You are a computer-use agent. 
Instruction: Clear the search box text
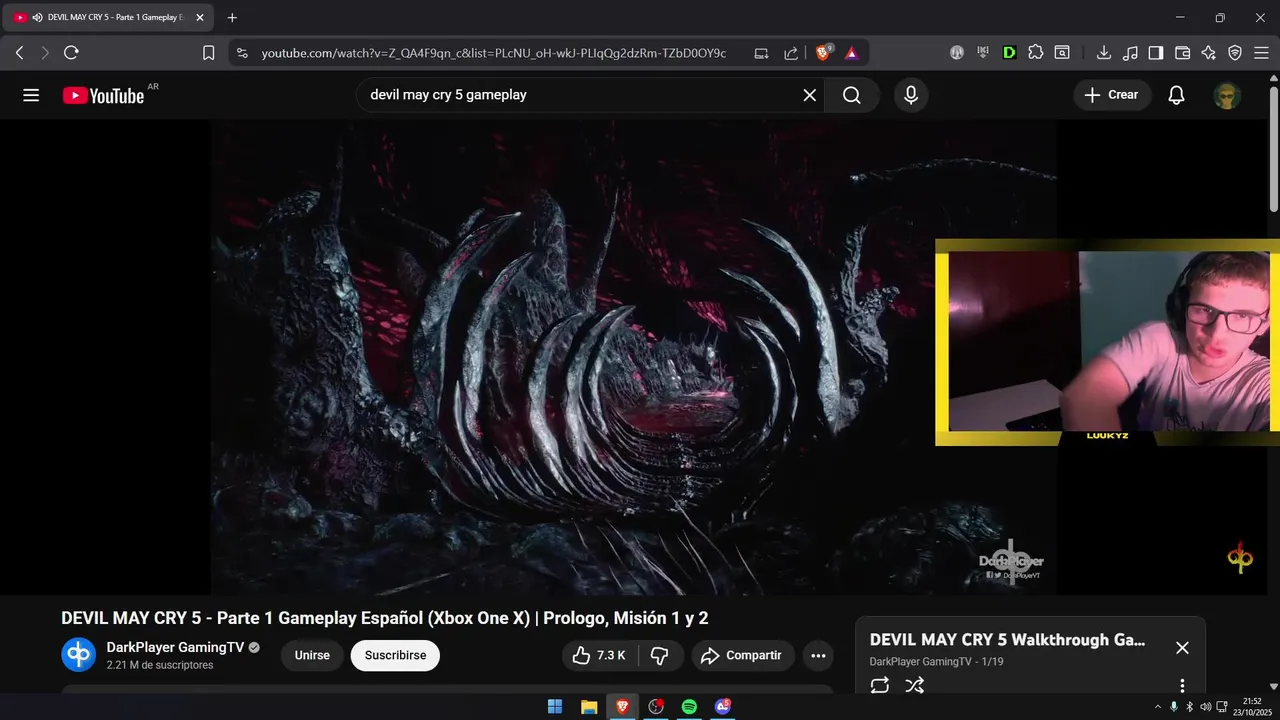pyautogui.click(x=809, y=95)
